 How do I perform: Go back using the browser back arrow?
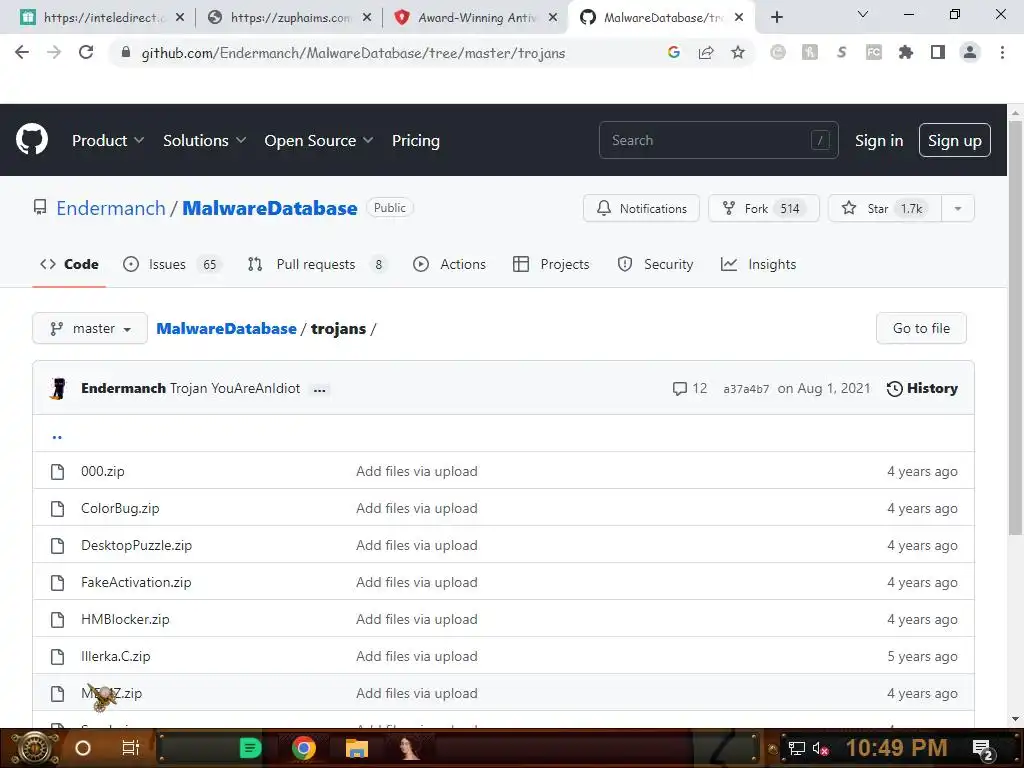point(22,52)
